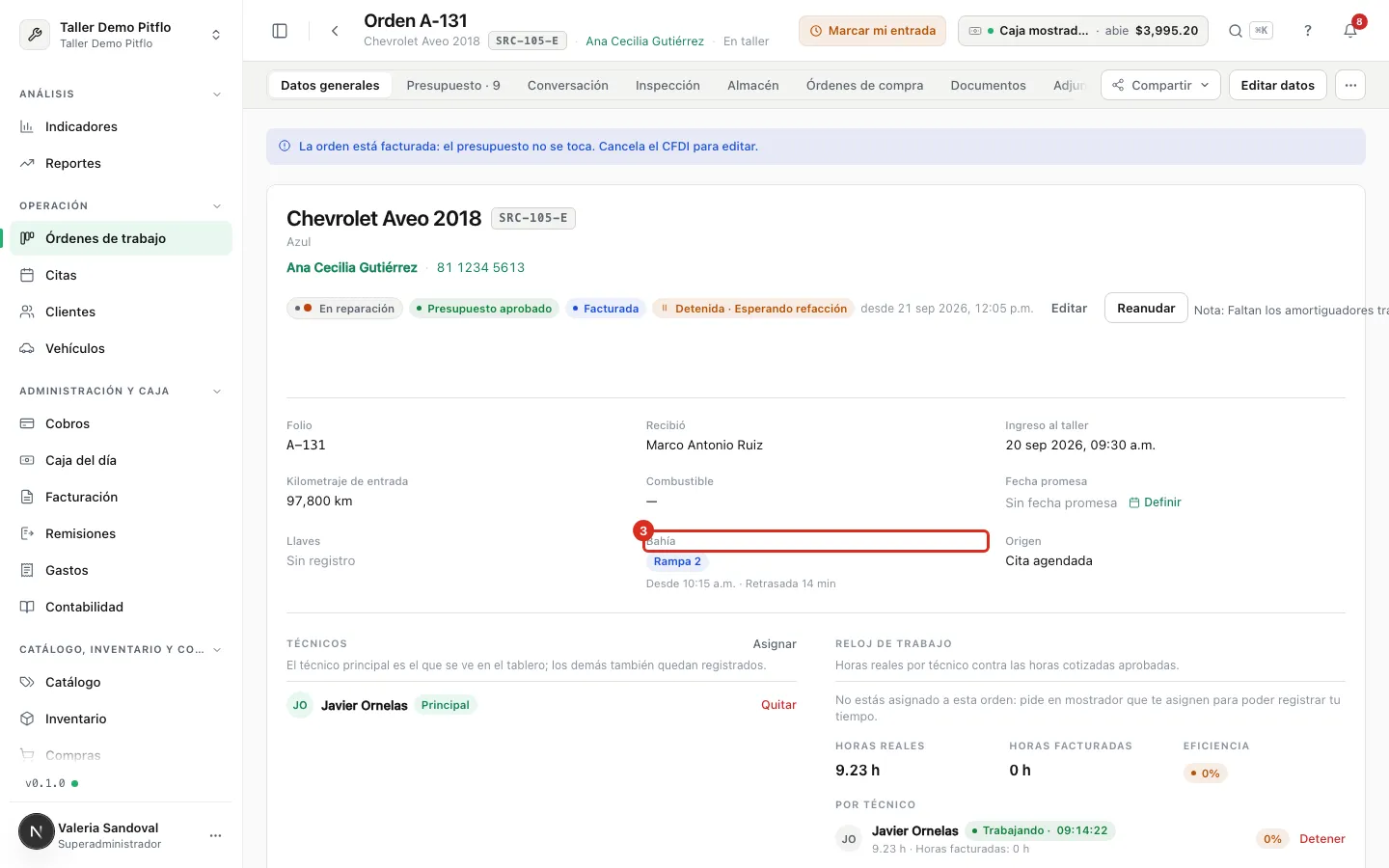
Task: Click the Presupuesto aprobado badge
Action: 484,309
